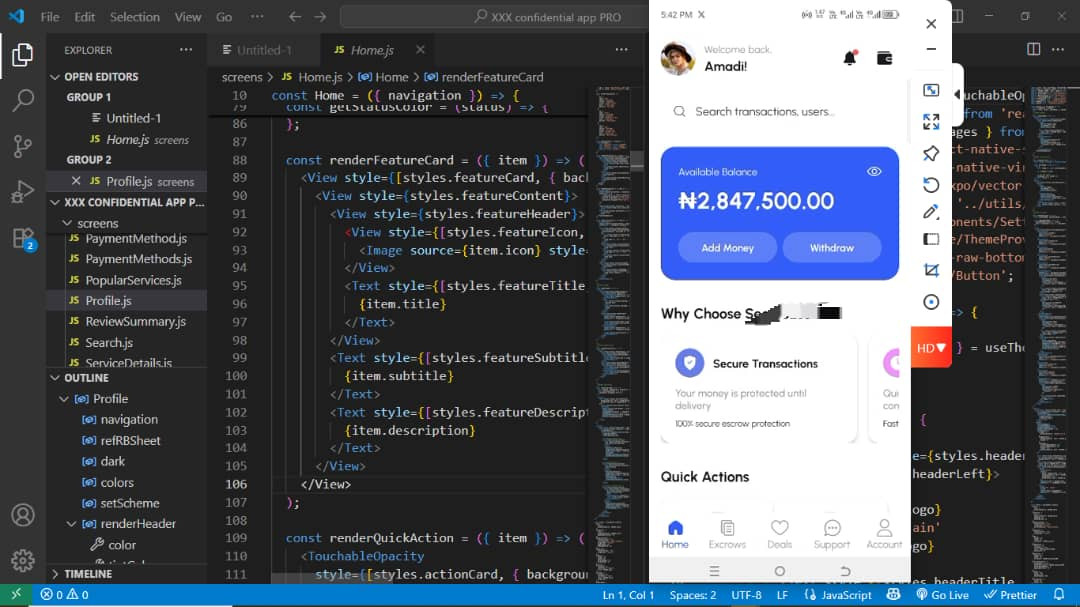Click the record circle icon in mirror toolbar

(931, 302)
